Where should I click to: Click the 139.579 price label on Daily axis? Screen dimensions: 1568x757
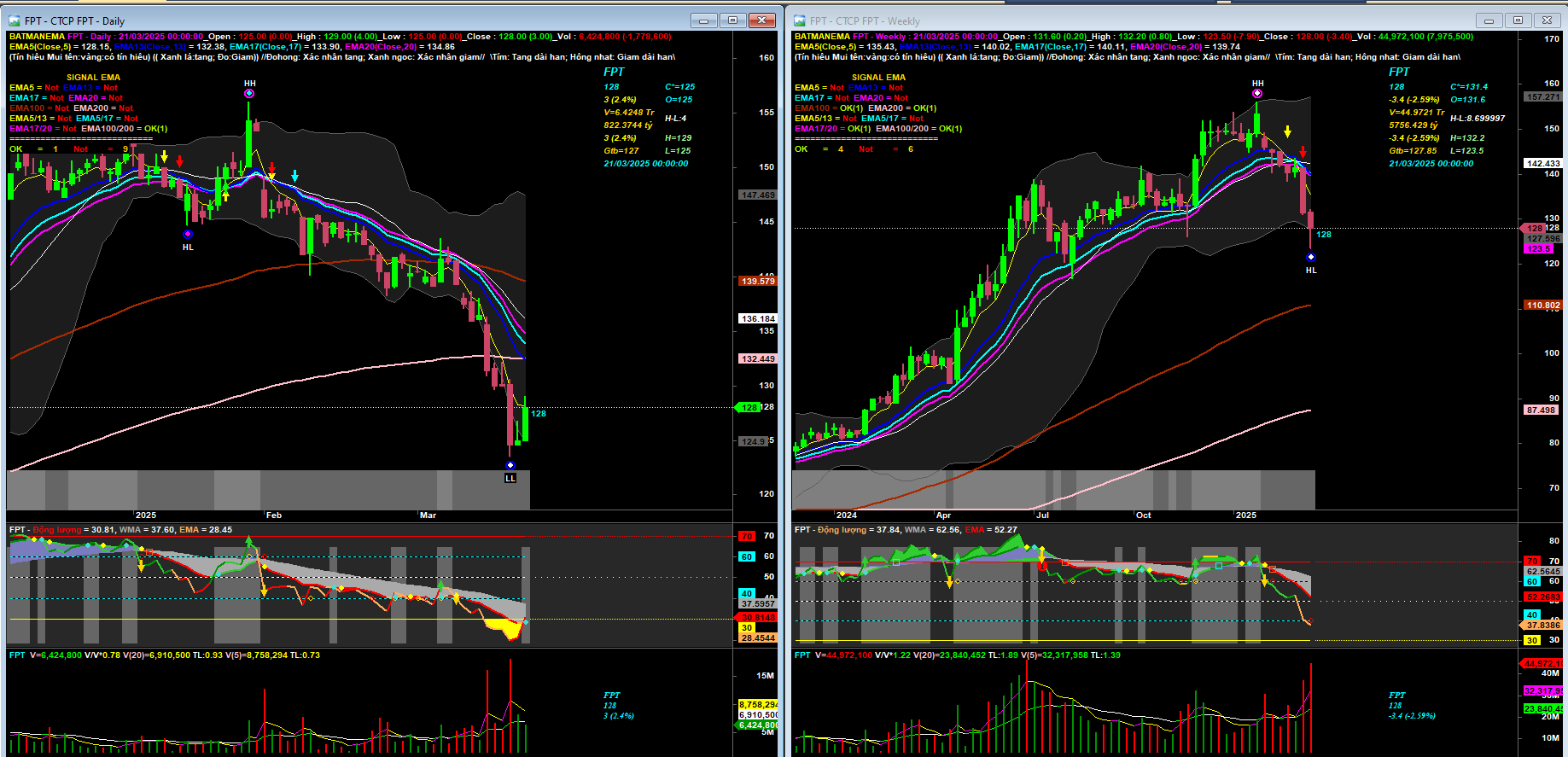(758, 281)
